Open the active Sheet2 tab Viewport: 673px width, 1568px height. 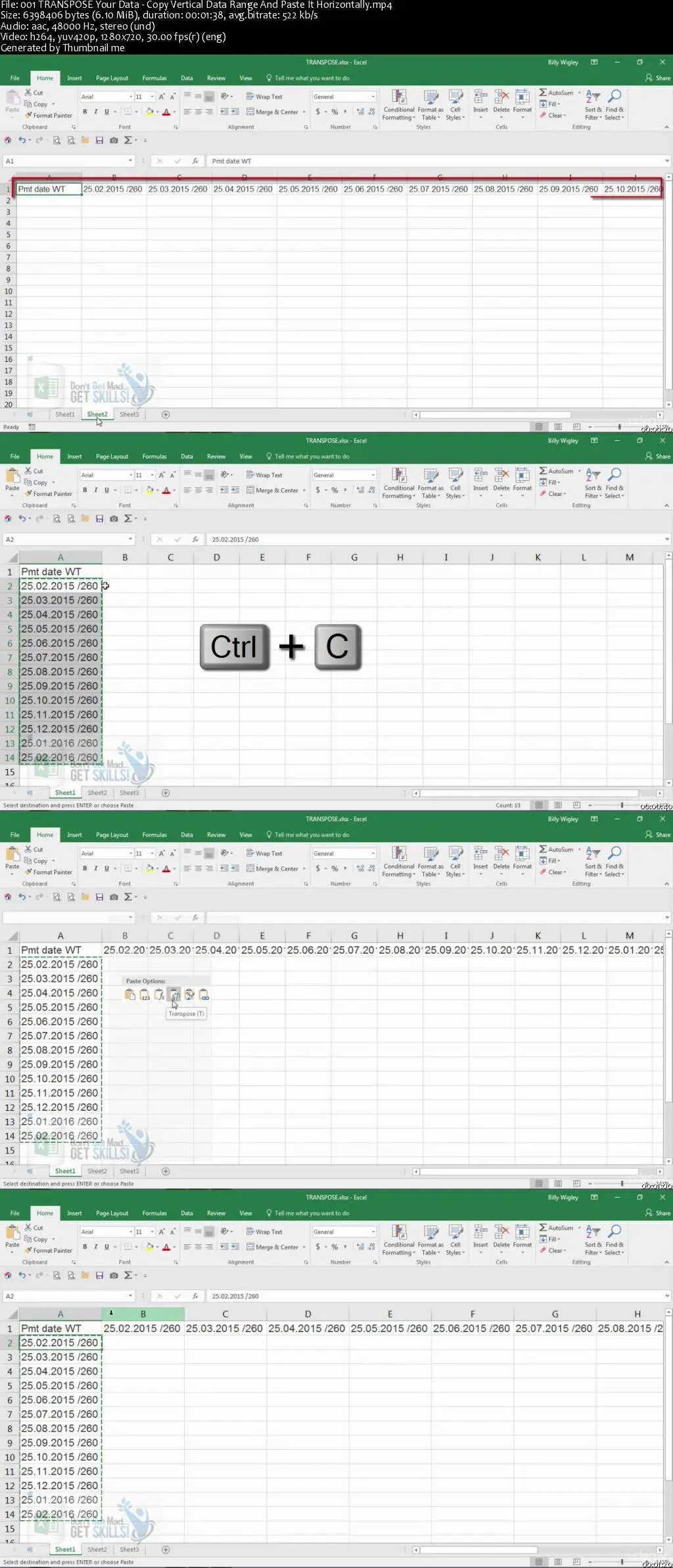click(97, 414)
